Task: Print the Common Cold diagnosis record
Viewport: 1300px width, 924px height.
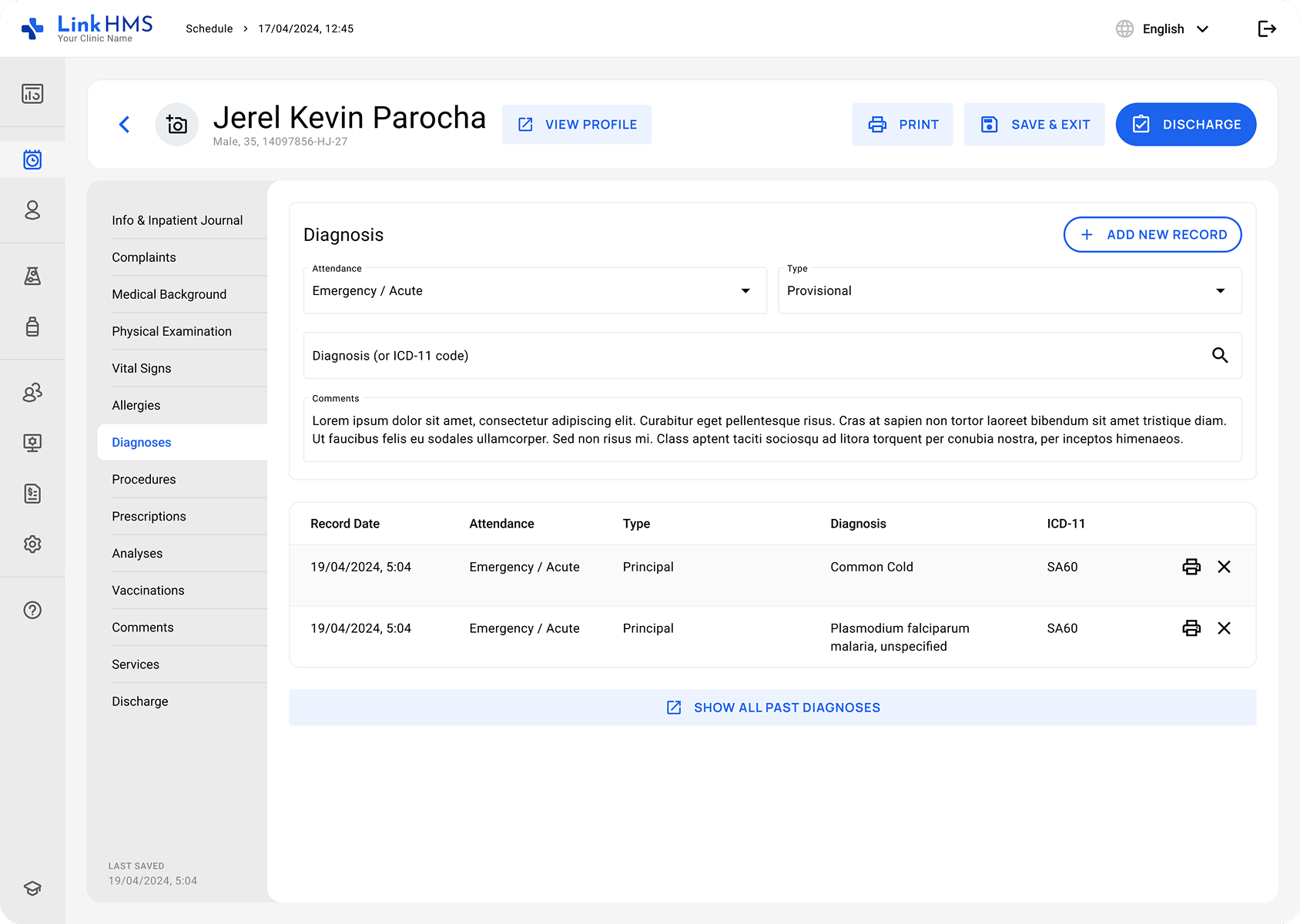Action: tap(1191, 567)
